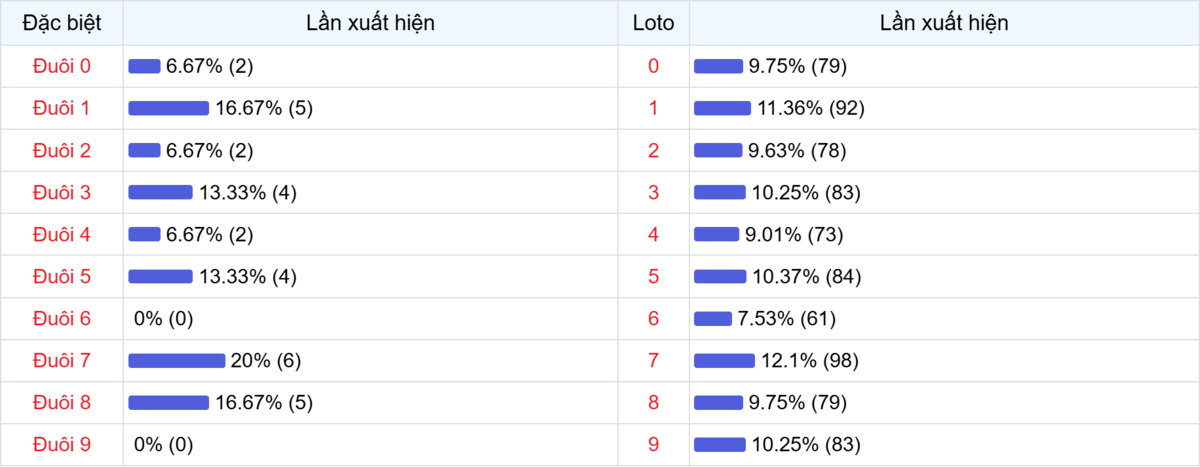Select the 'Đuôi 5' row label

coord(62,276)
